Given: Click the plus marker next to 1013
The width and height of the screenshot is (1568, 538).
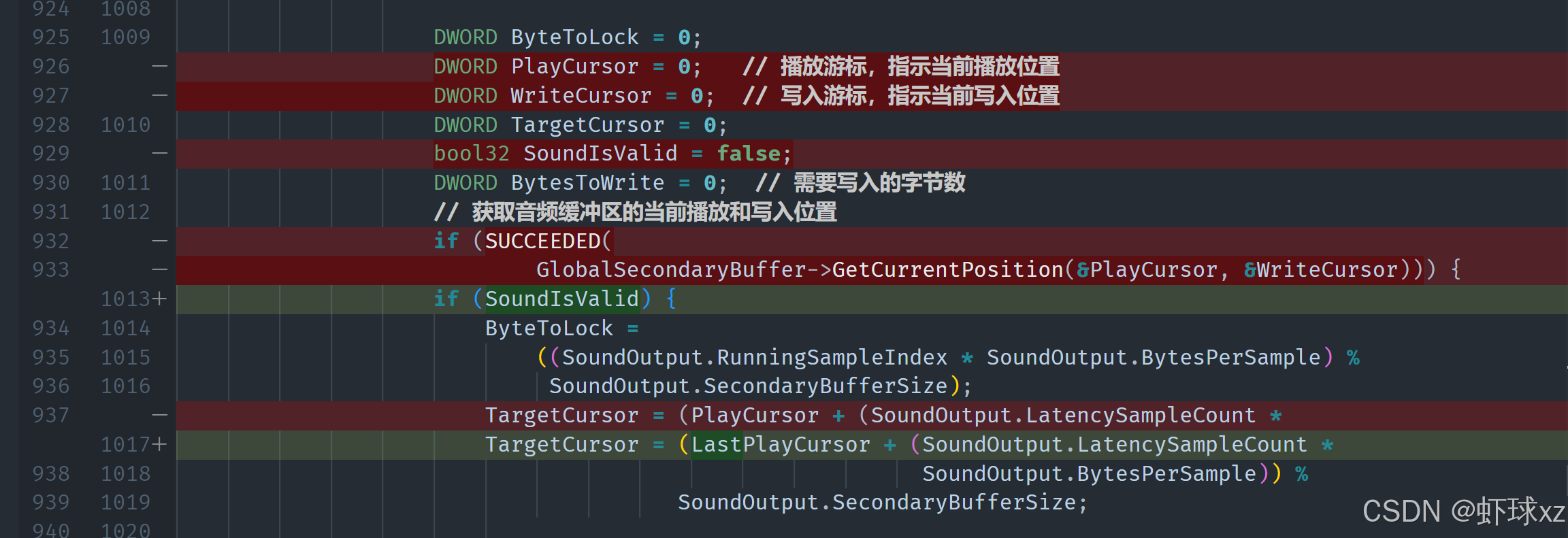Looking at the screenshot, I should 159,299.
